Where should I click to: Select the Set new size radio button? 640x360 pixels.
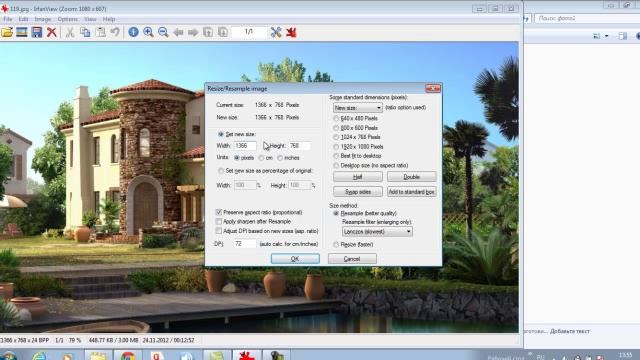click(x=221, y=134)
